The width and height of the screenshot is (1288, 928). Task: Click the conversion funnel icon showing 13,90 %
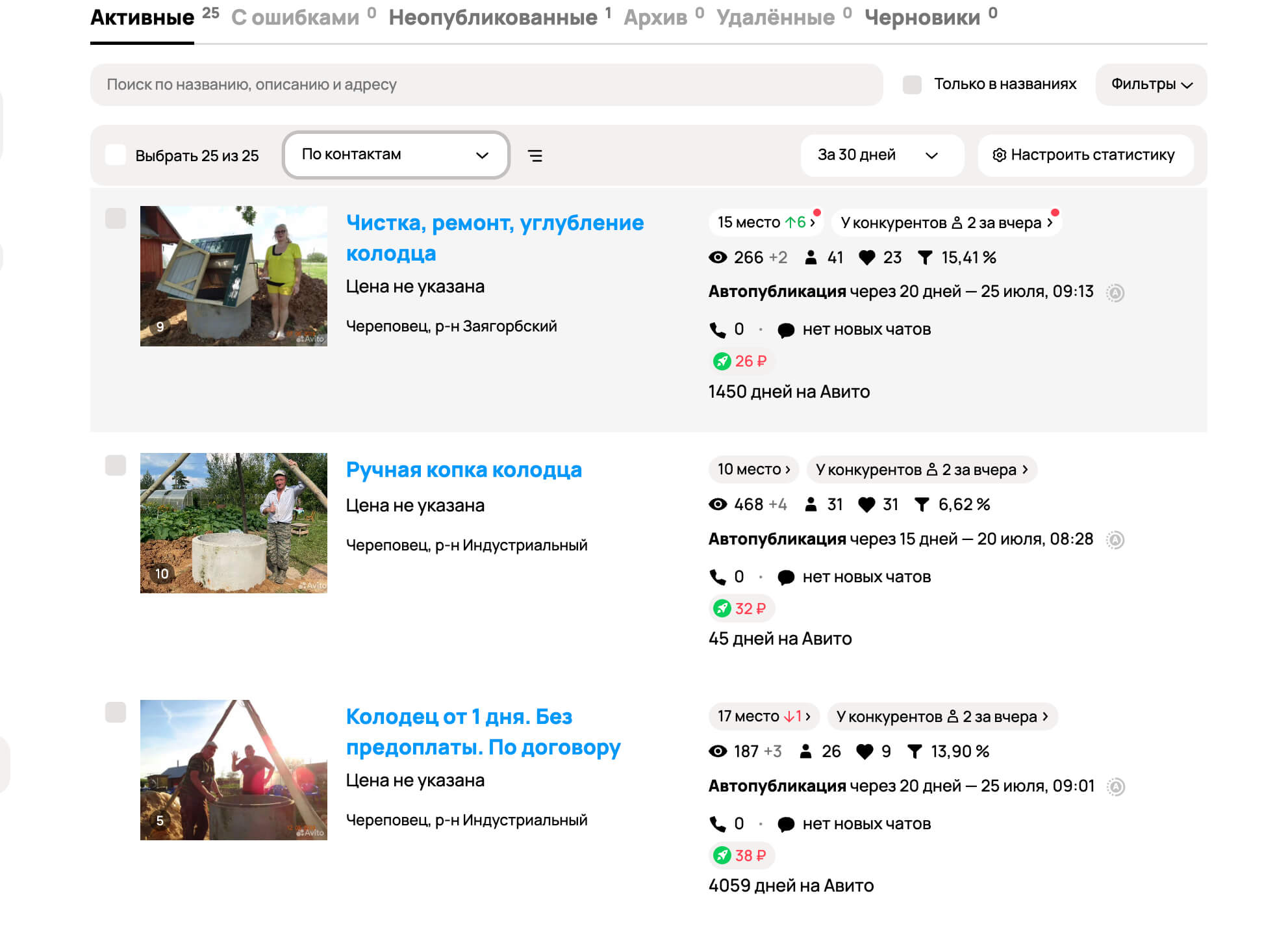915,752
